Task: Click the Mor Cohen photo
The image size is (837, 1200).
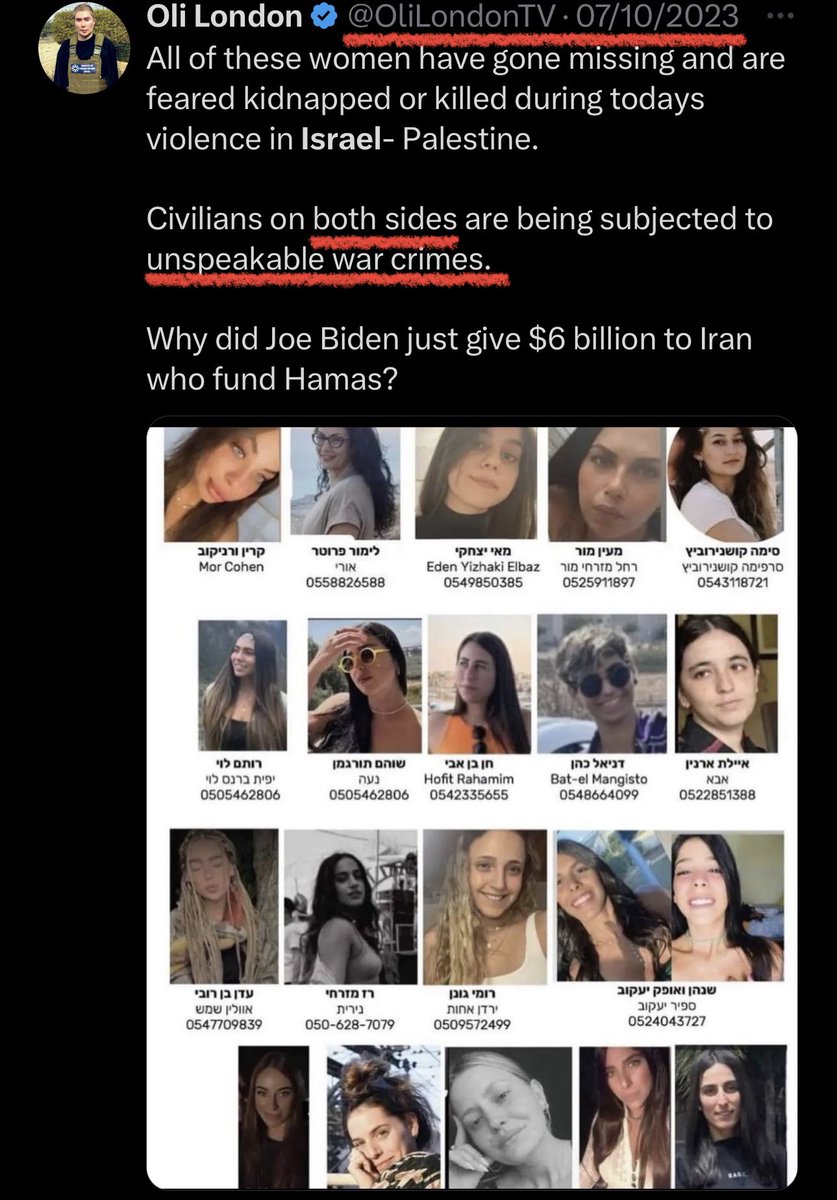Action: (223, 484)
